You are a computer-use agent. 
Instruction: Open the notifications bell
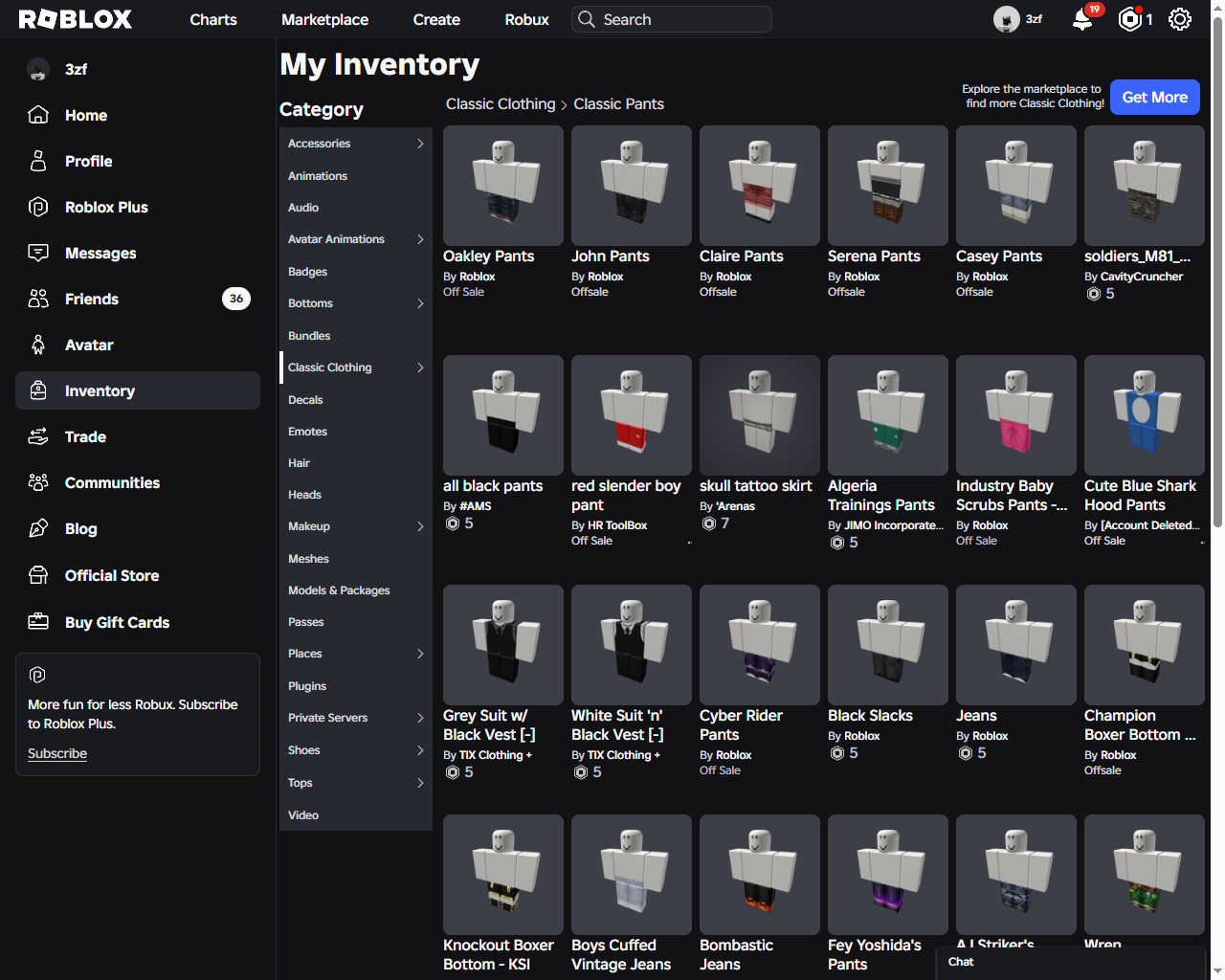(x=1082, y=19)
